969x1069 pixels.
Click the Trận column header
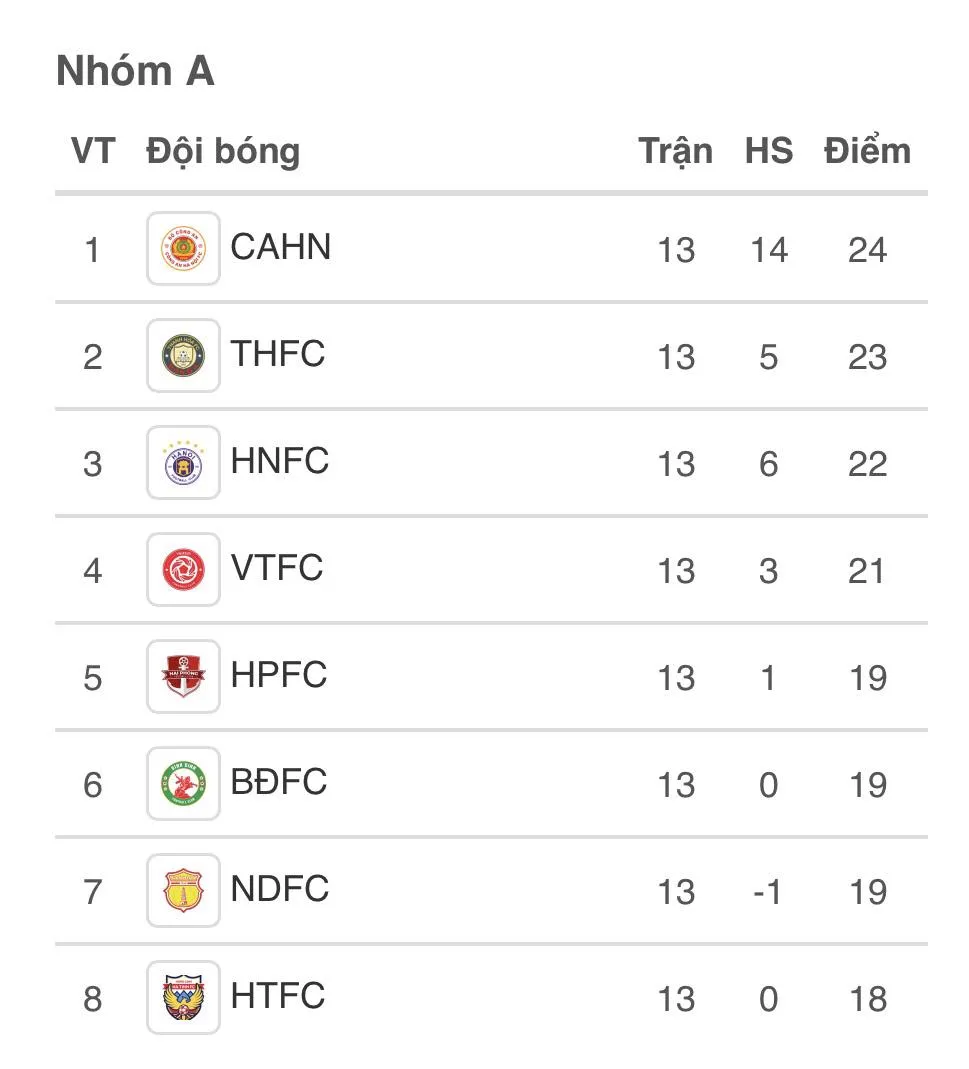tap(675, 151)
